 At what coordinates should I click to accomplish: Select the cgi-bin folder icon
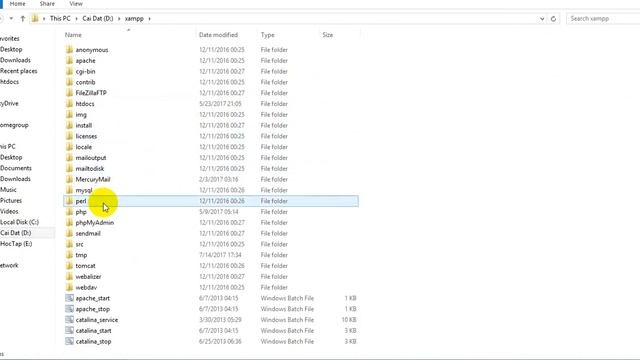[69, 71]
